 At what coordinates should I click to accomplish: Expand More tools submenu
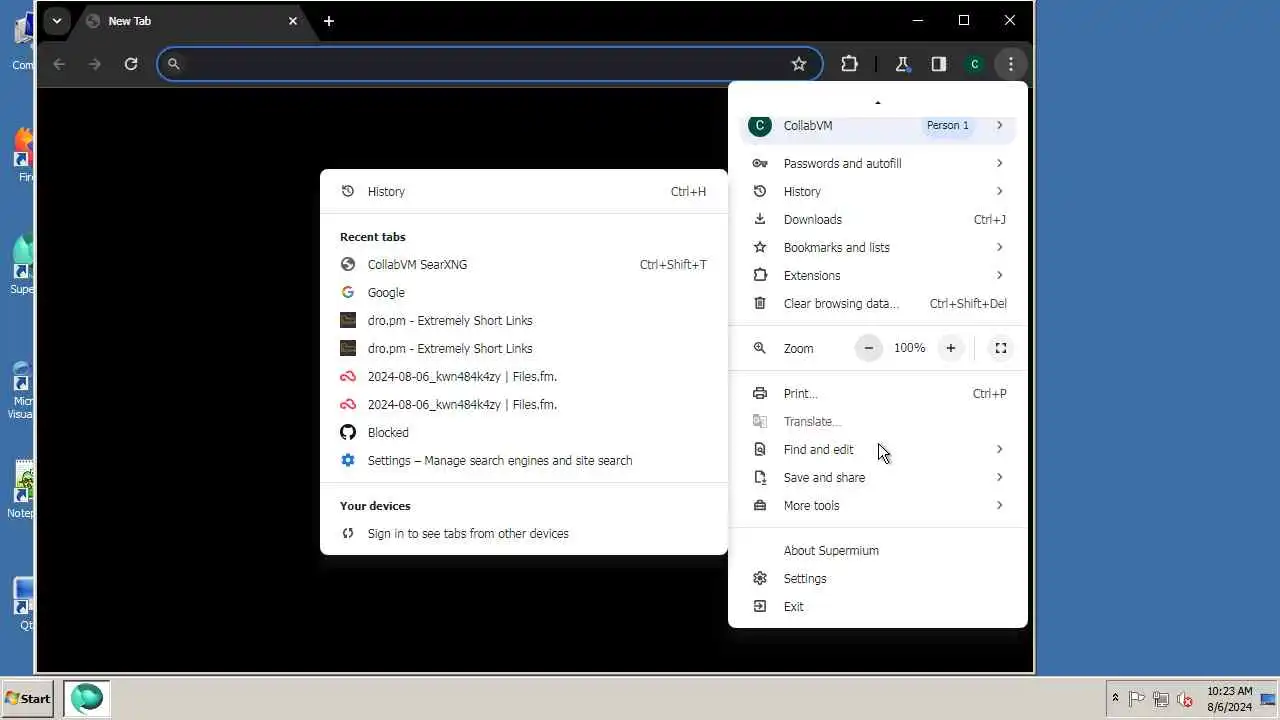point(878,505)
